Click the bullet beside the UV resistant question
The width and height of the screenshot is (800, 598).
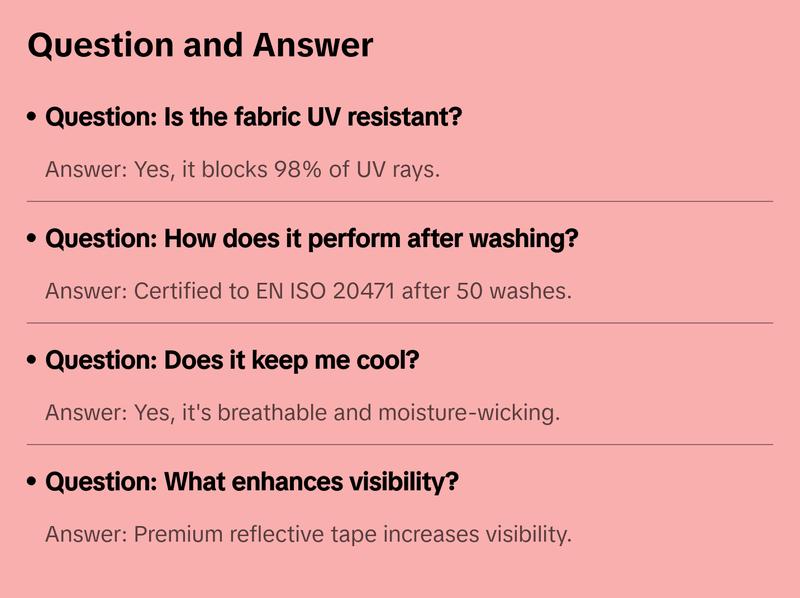(x=33, y=118)
